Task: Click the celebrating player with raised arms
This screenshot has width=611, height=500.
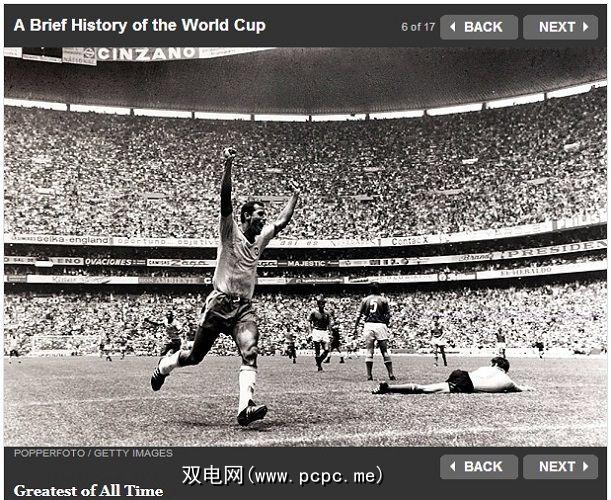Action: (x=230, y=284)
